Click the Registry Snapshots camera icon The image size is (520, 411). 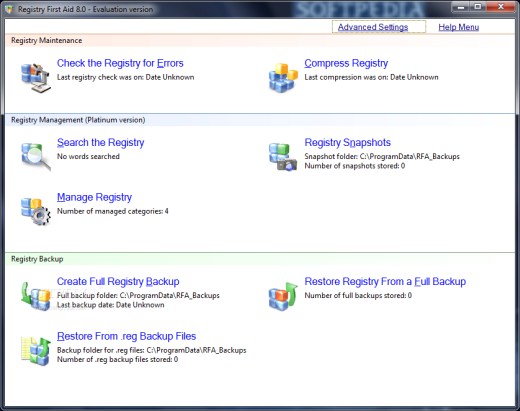pos(283,157)
